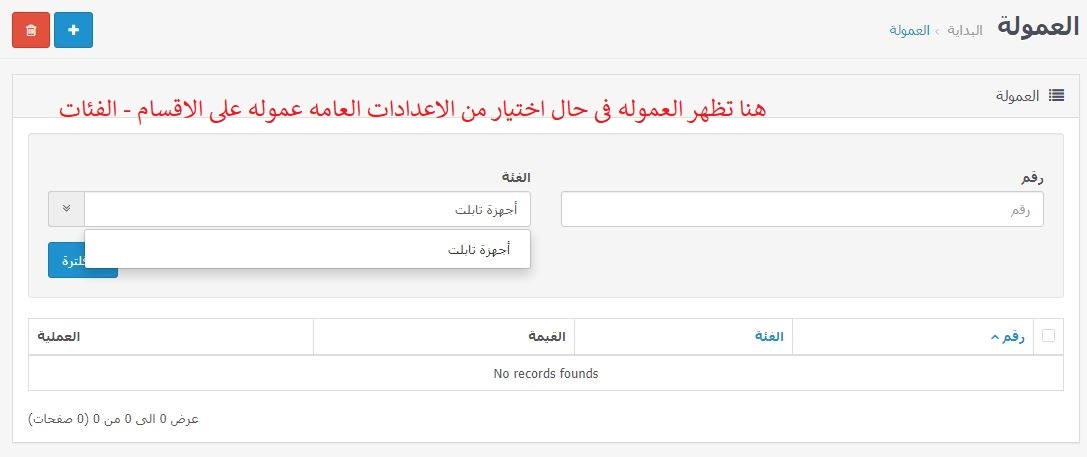The width and height of the screenshot is (1087, 457).
Task: Click the العمولة breadcrumb link
Action: click(x=910, y=31)
